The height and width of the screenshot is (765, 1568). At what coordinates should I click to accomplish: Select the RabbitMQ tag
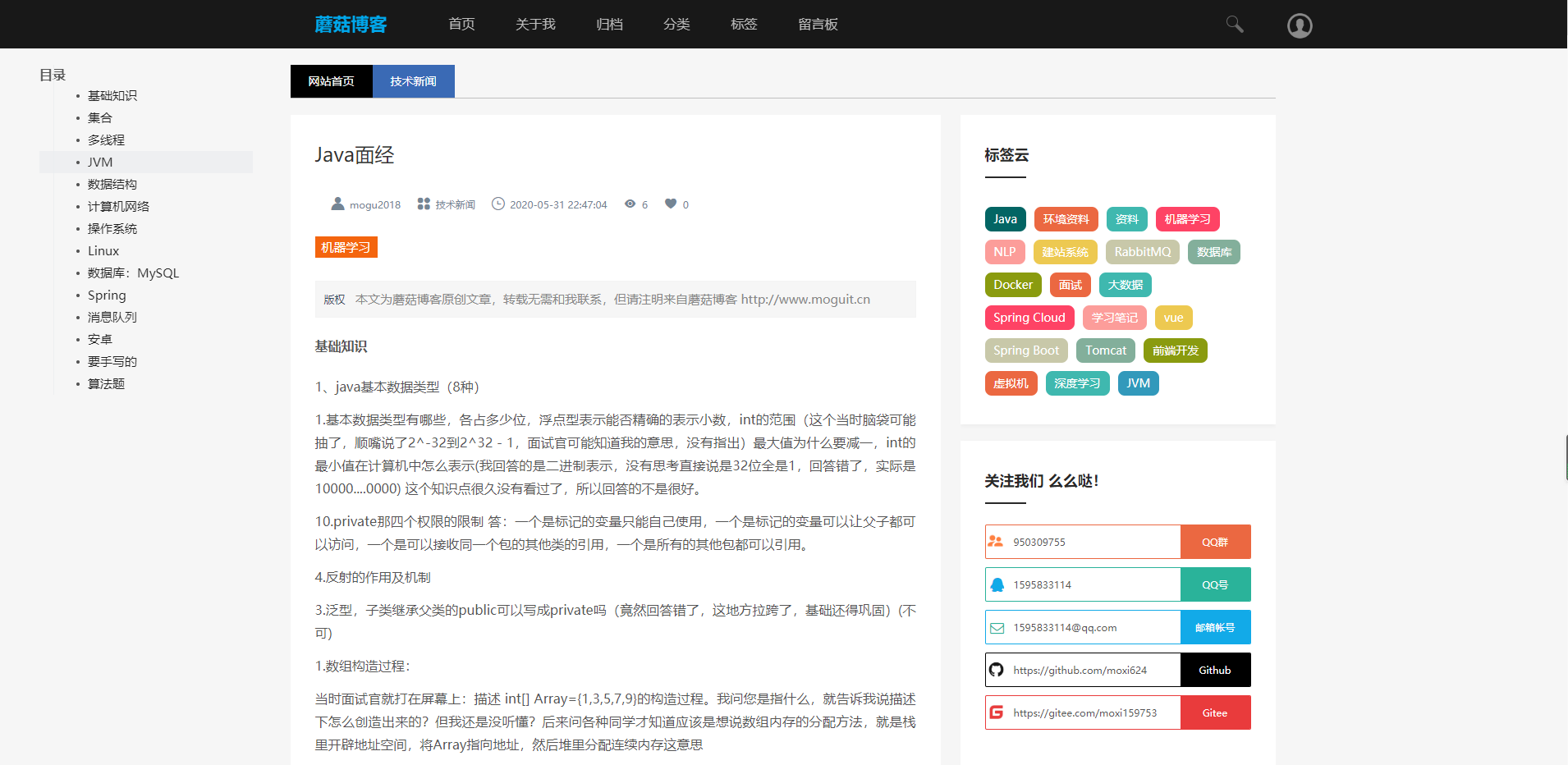[x=1143, y=252]
